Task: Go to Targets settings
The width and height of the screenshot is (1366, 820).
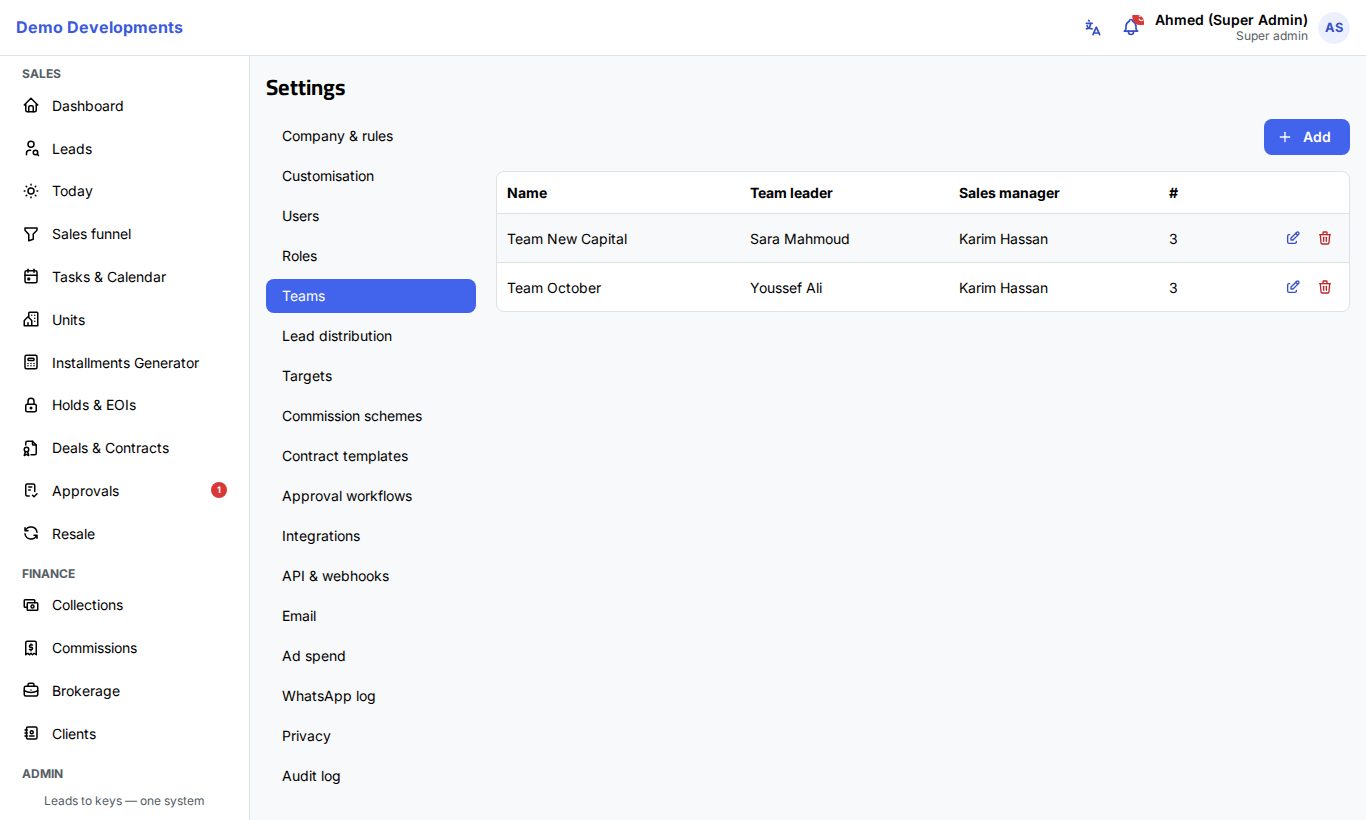Action: (x=371, y=376)
